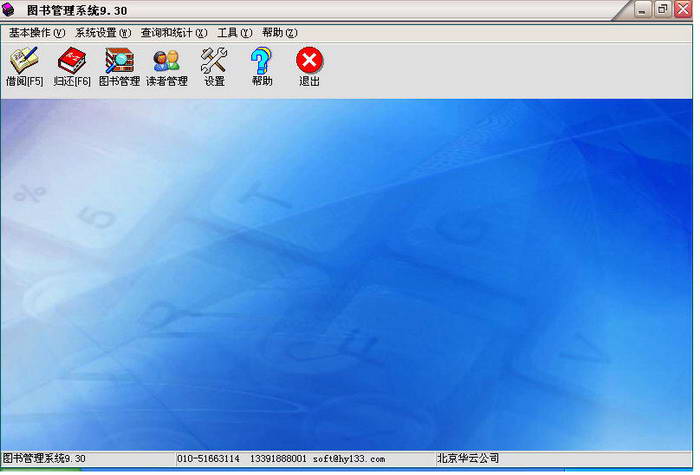The image size is (700, 475).
Task: Click status bar text 图书管理系统9.30
Action: pyautogui.click(x=44, y=458)
